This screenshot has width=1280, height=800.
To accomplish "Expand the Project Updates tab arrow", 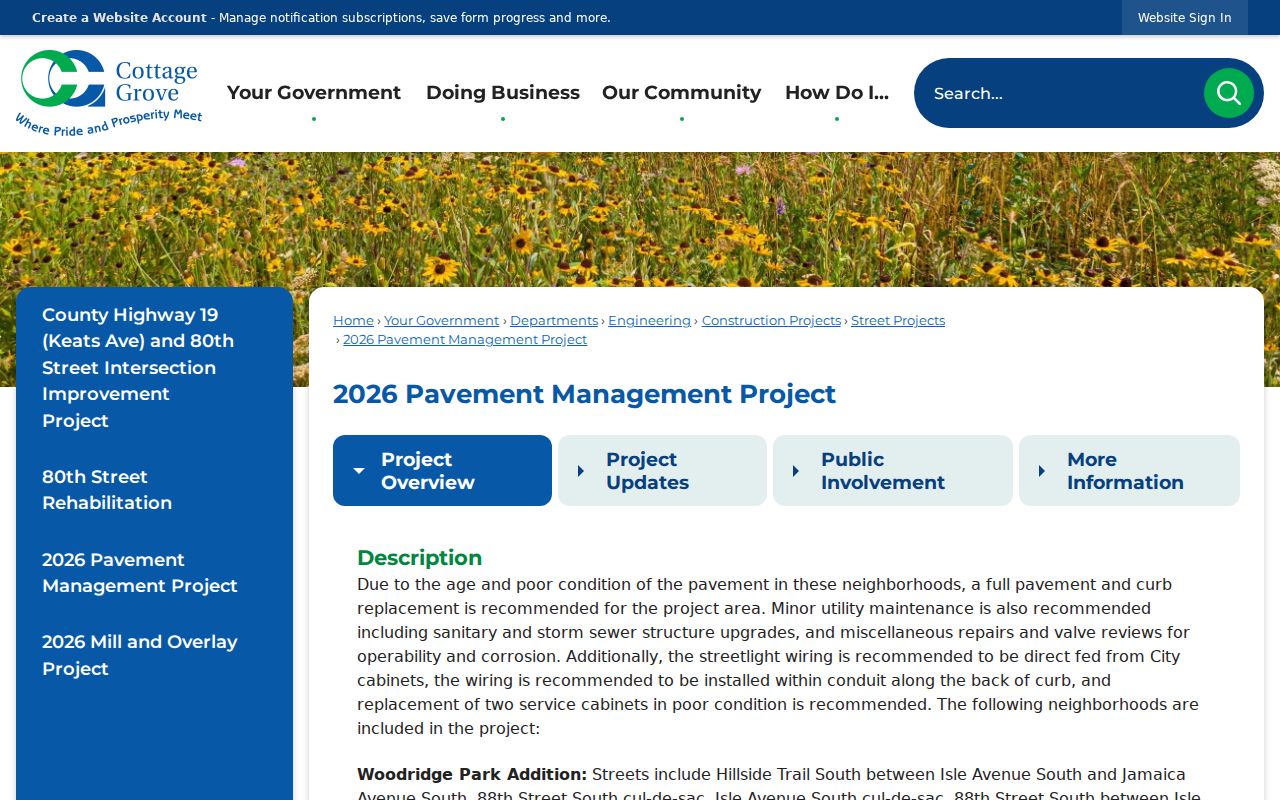I will pyautogui.click(x=581, y=471).
